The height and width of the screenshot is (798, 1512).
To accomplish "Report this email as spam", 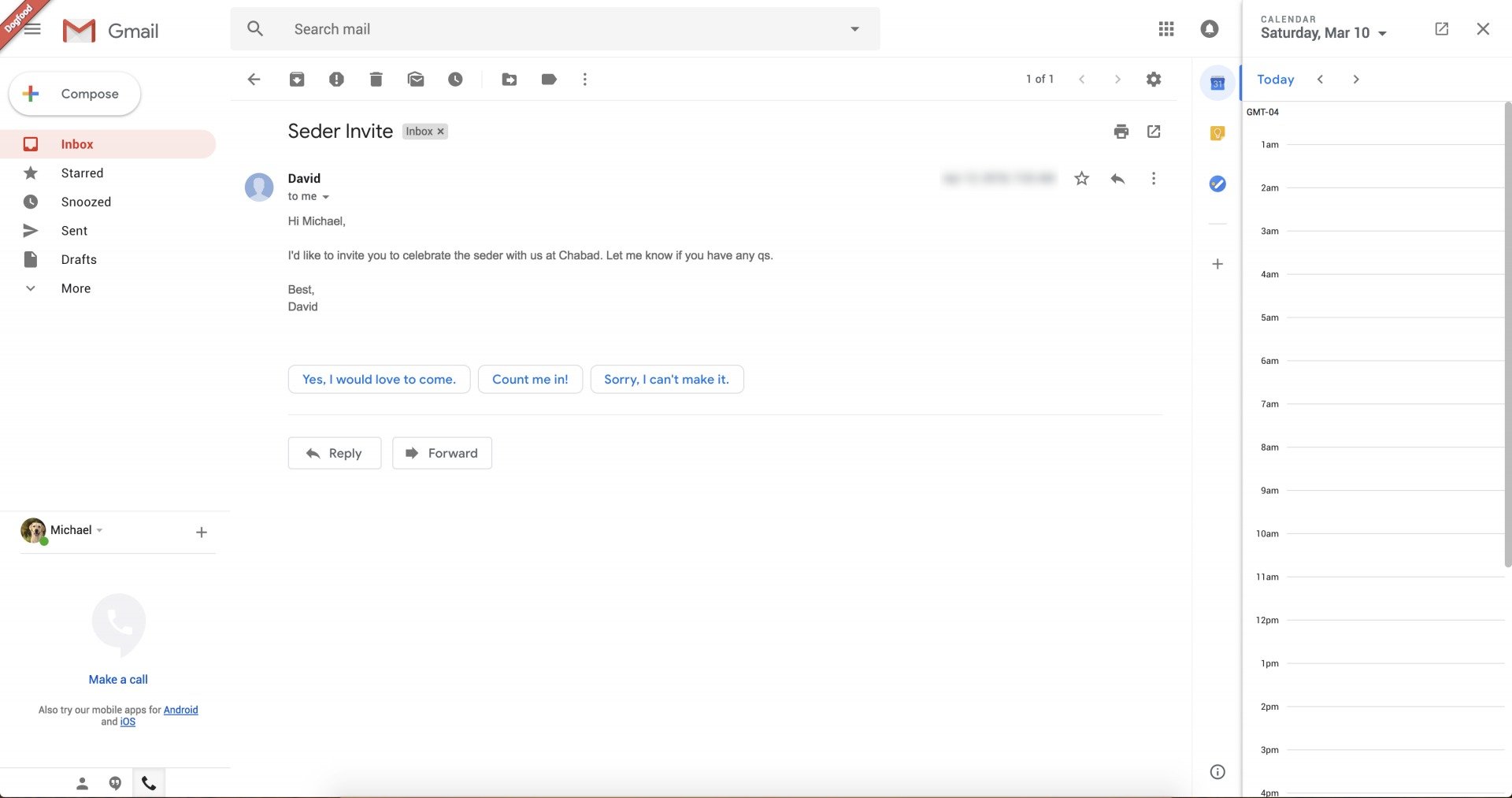I will 336,79.
